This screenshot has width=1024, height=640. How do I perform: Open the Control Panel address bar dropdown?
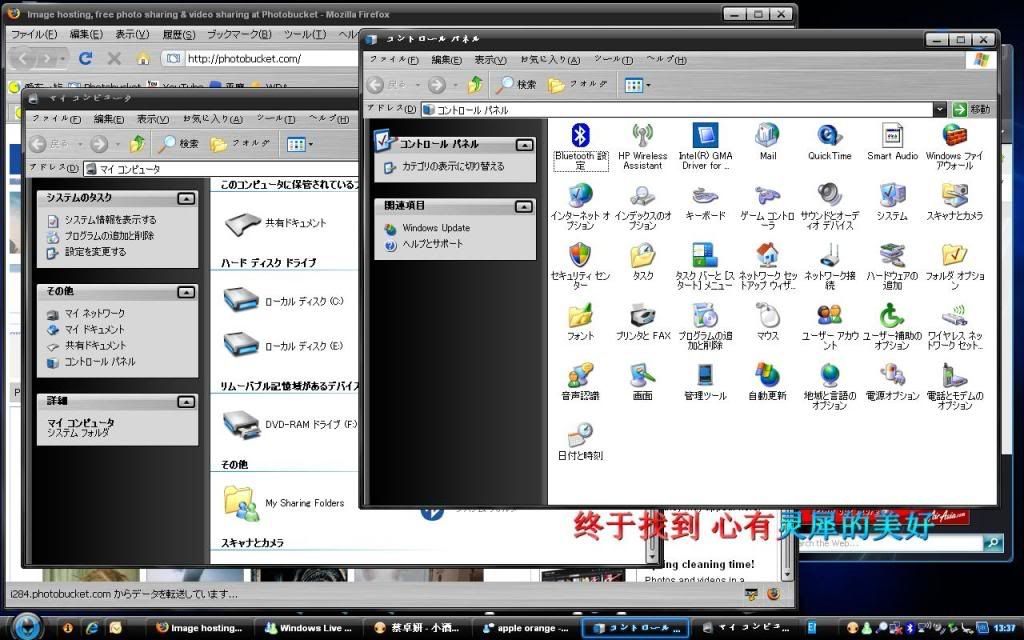click(939, 110)
